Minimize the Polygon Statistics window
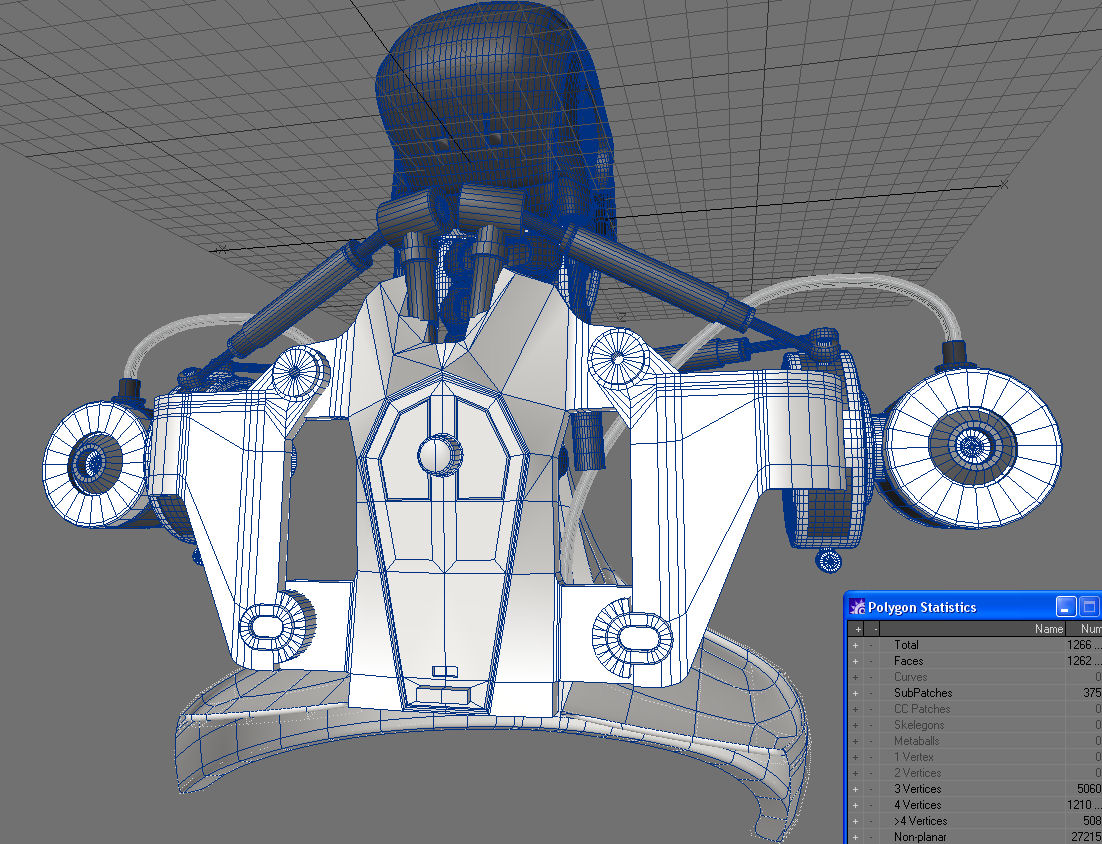The height and width of the screenshot is (844, 1102). [x=1066, y=606]
